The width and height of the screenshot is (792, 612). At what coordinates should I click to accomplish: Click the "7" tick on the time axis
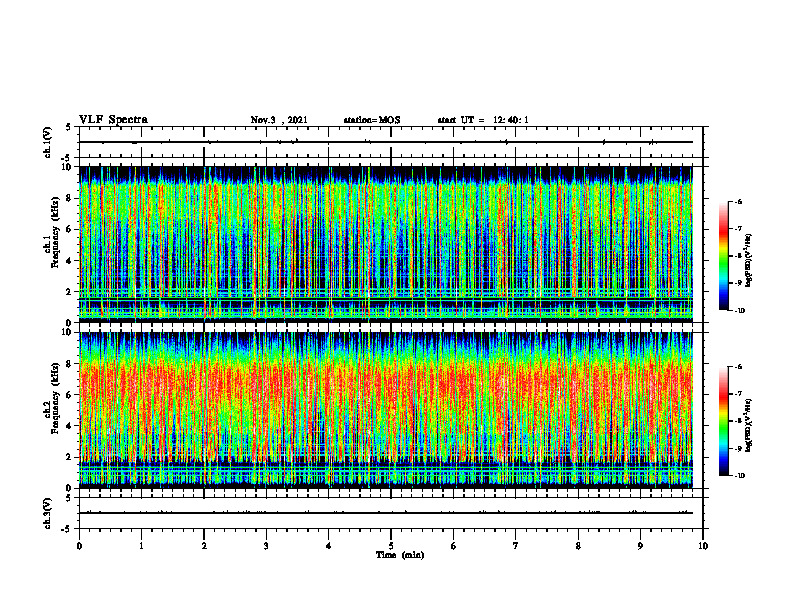click(x=516, y=546)
